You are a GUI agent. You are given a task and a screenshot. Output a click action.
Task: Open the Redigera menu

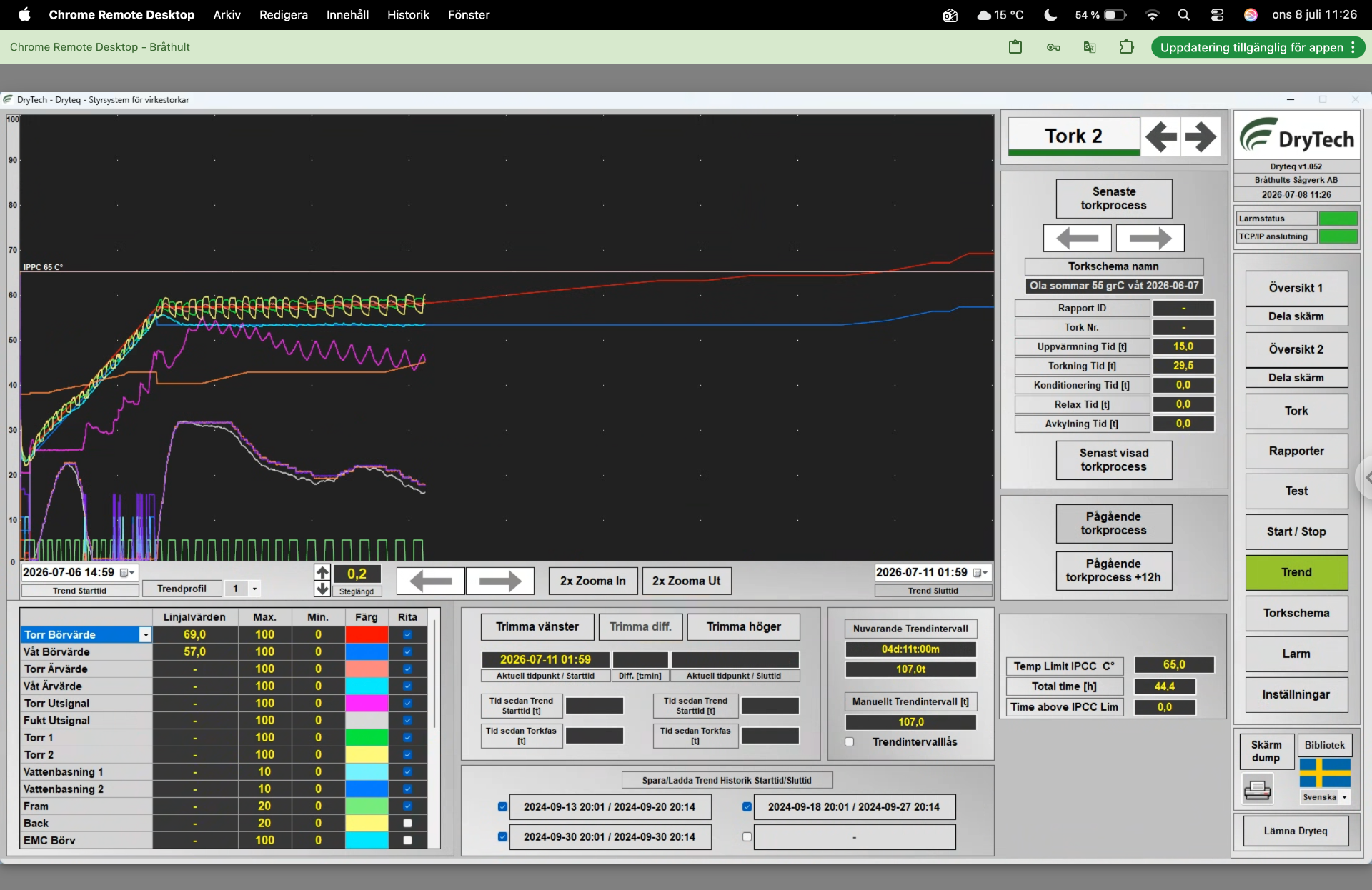click(284, 14)
